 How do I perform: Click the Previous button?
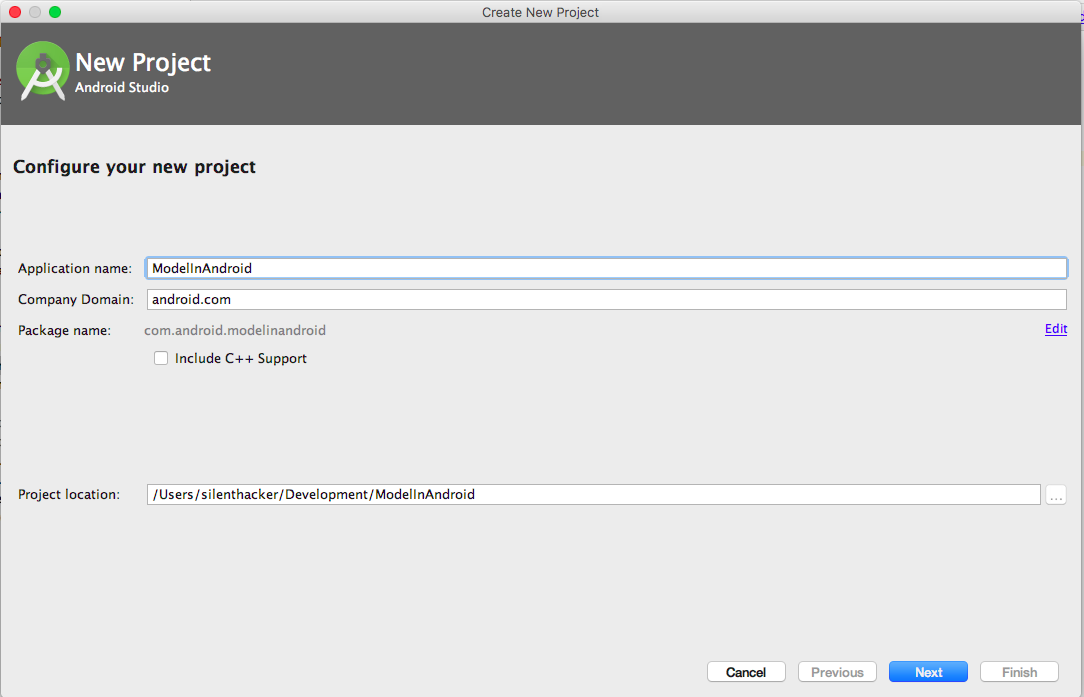tap(837, 672)
